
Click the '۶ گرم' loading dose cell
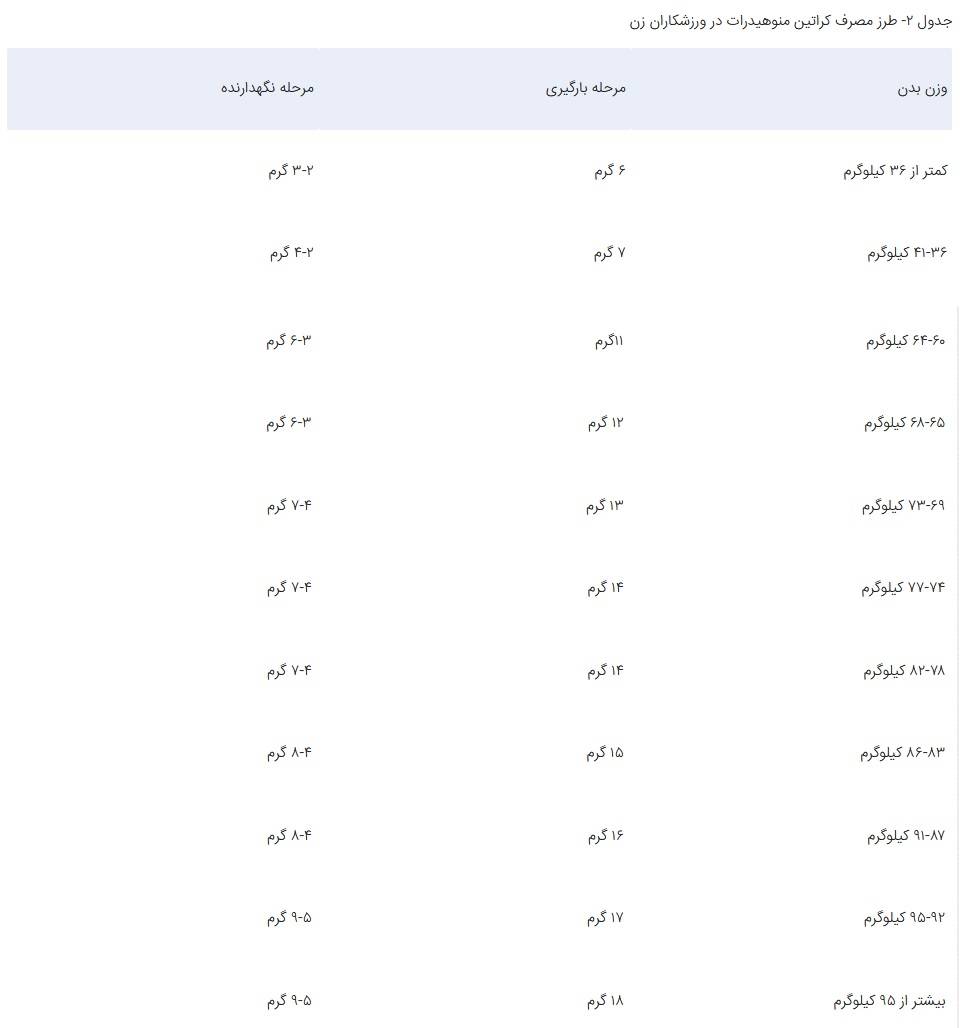pyautogui.click(x=610, y=171)
